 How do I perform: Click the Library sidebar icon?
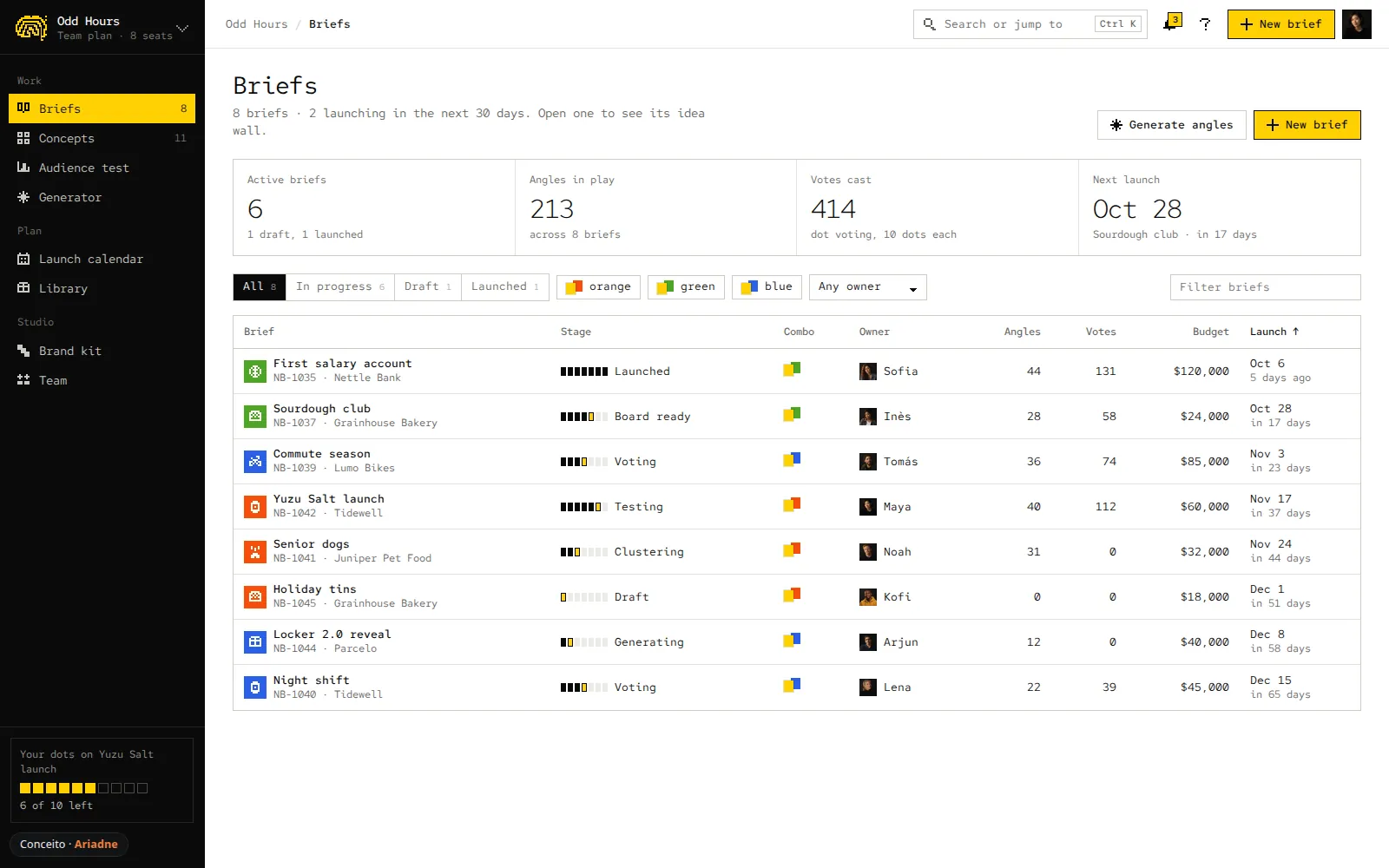tap(23, 288)
